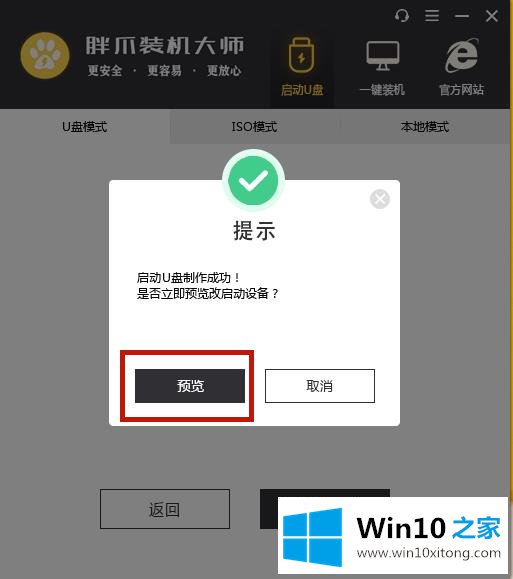Click the green success checkmark badge
513x579 pixels.
(x=253, y=181)
